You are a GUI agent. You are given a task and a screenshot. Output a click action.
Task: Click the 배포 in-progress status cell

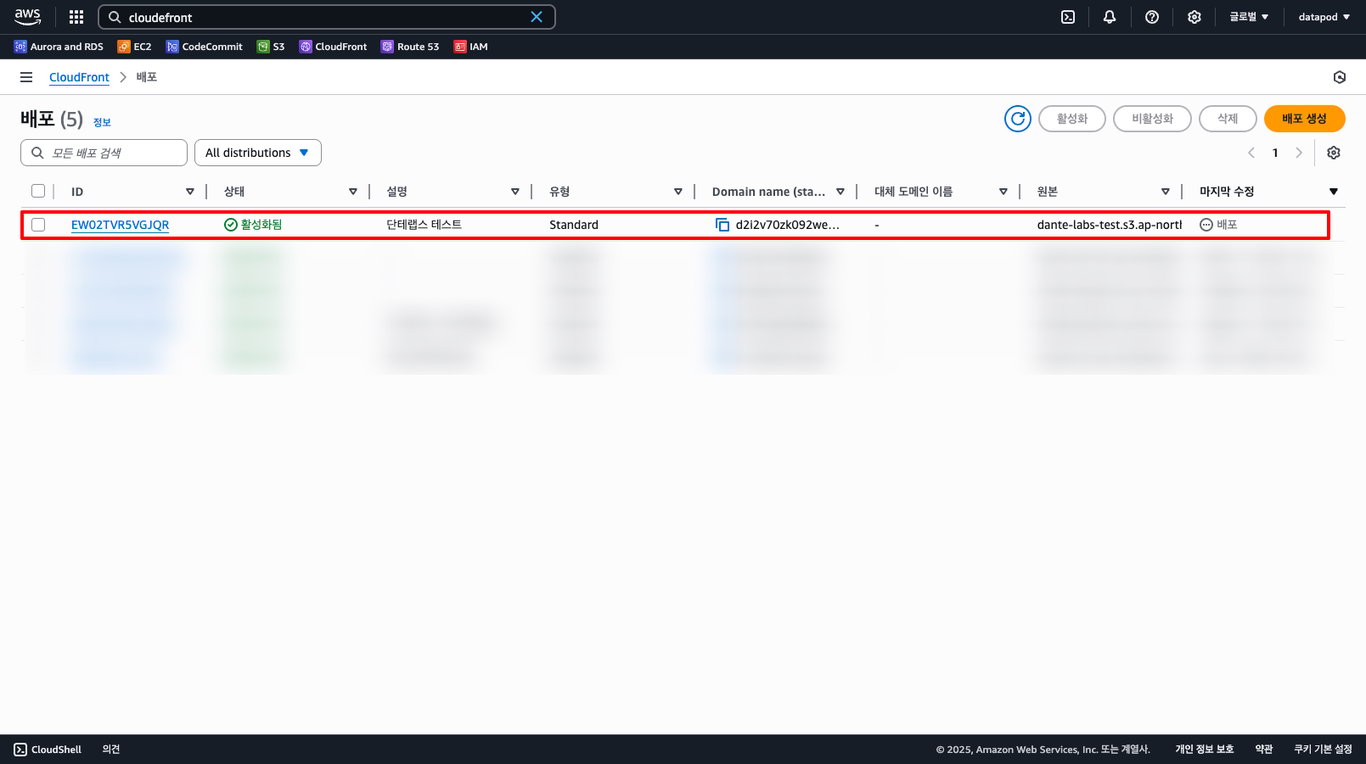(1219, 225)
